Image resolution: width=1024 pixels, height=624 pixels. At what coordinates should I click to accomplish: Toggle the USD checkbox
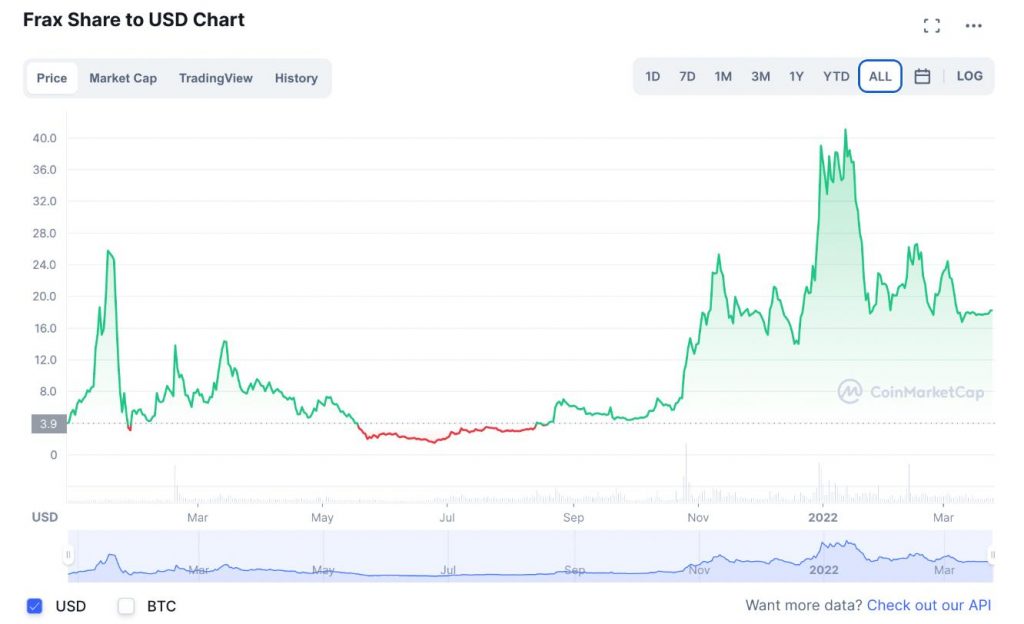(x=35, y=606)
